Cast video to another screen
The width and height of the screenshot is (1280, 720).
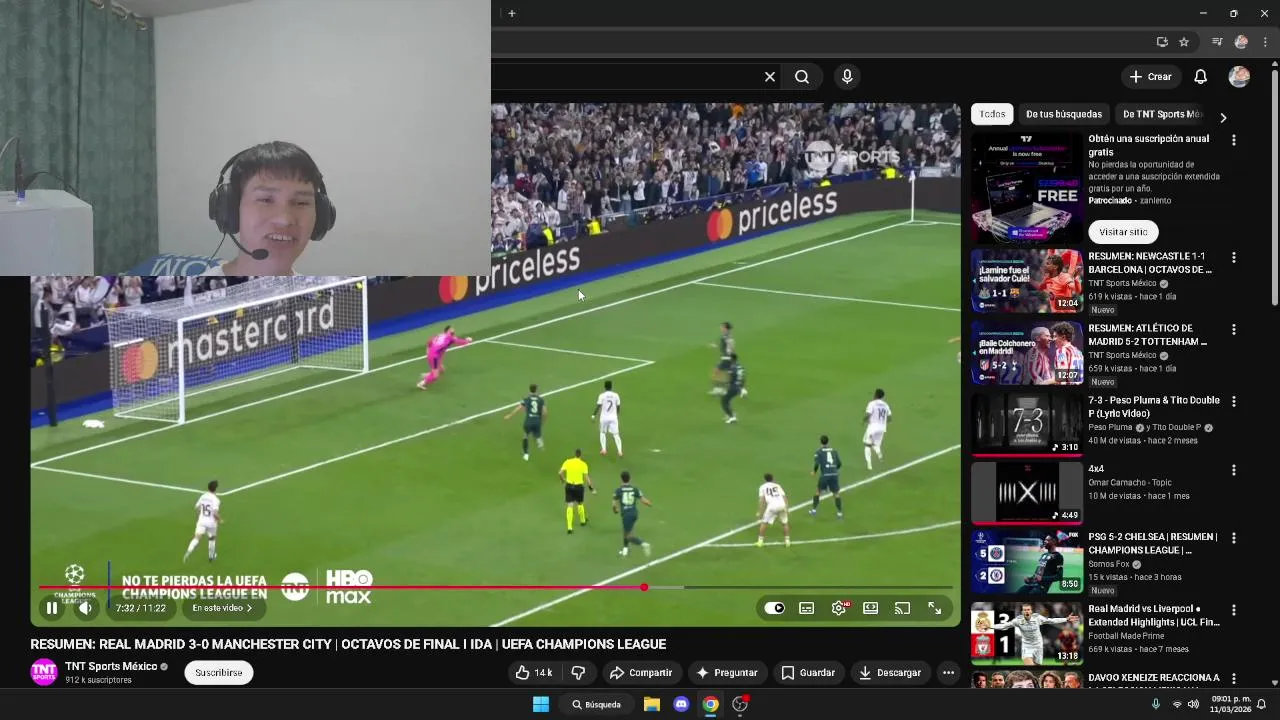pos(902,608)
